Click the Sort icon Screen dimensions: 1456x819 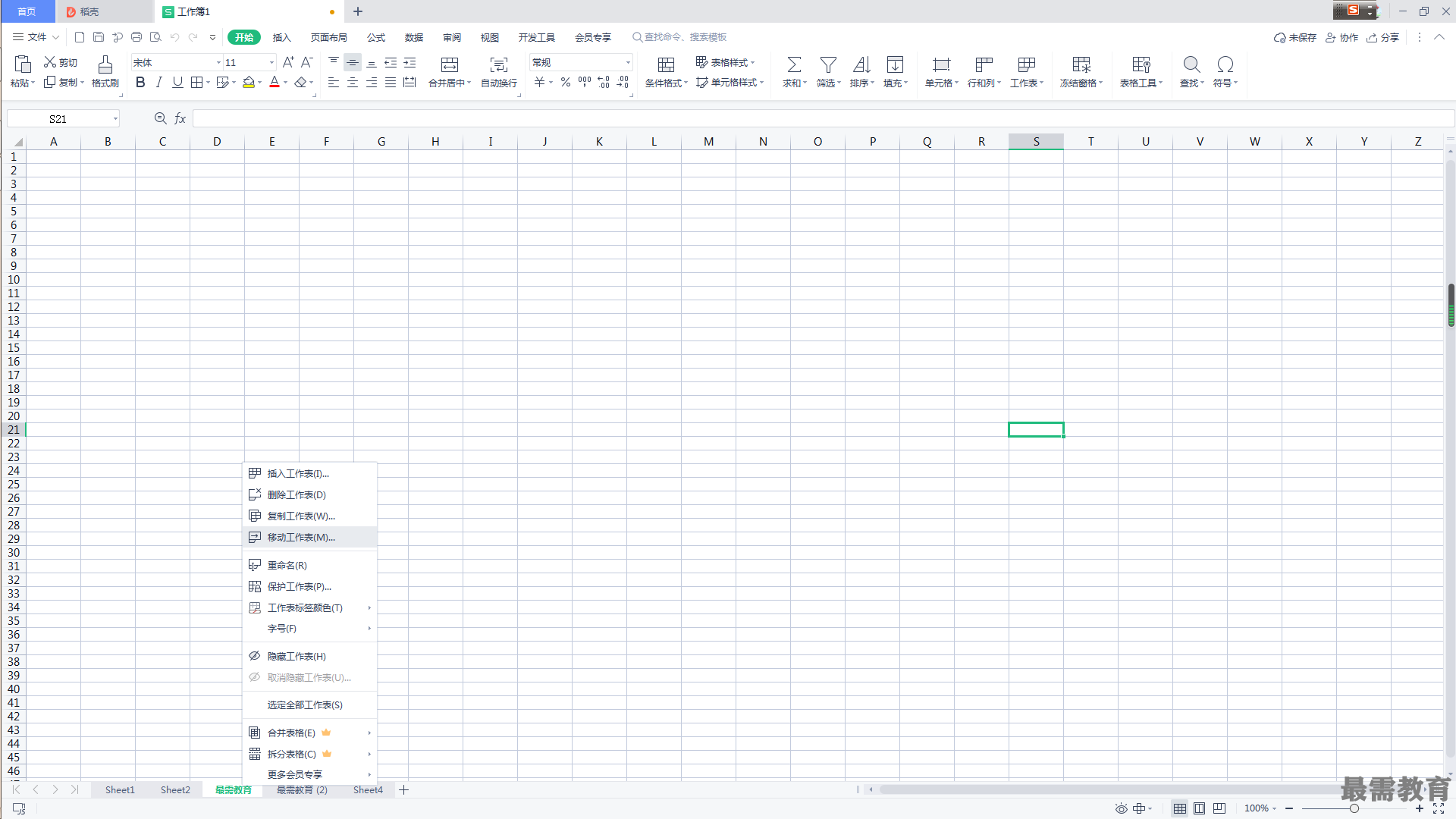point(861,64)
